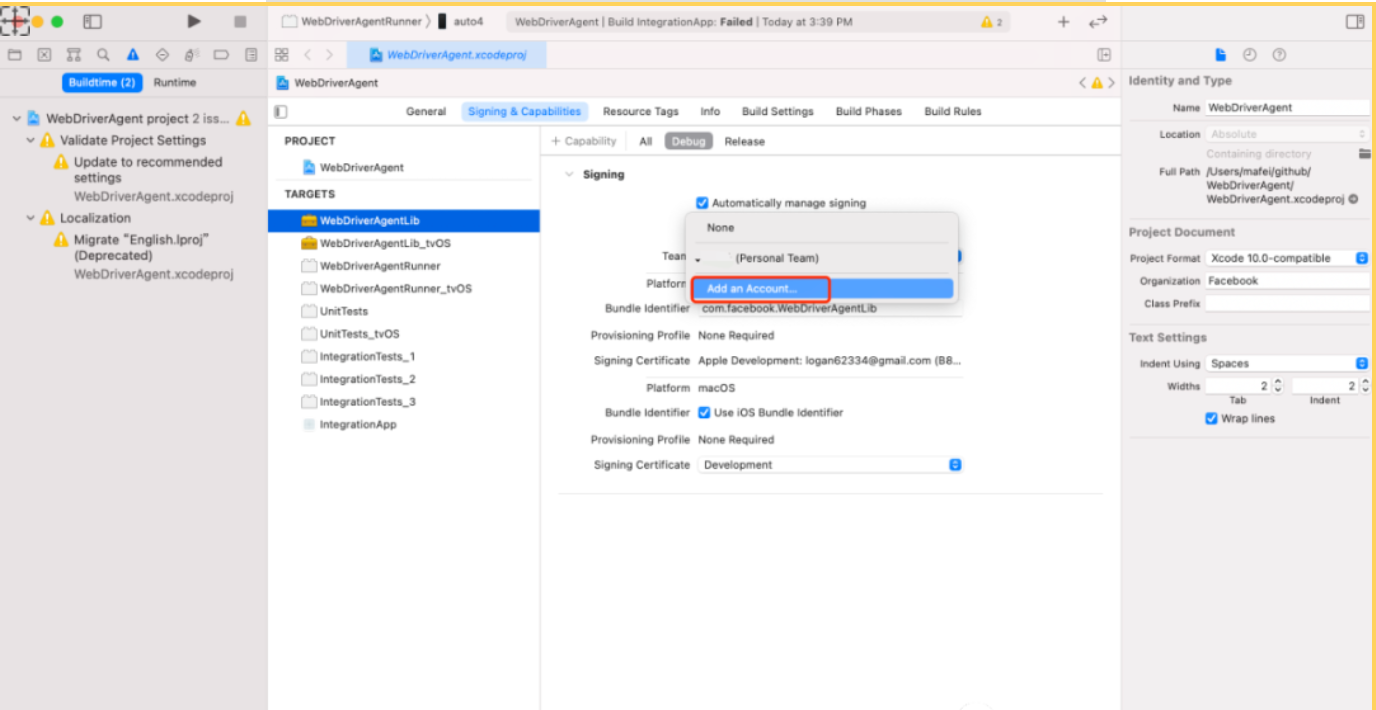Open the Project Format dropdown
The width and height of the screenshot is (1376, 710).
[x=1360, y=257]
